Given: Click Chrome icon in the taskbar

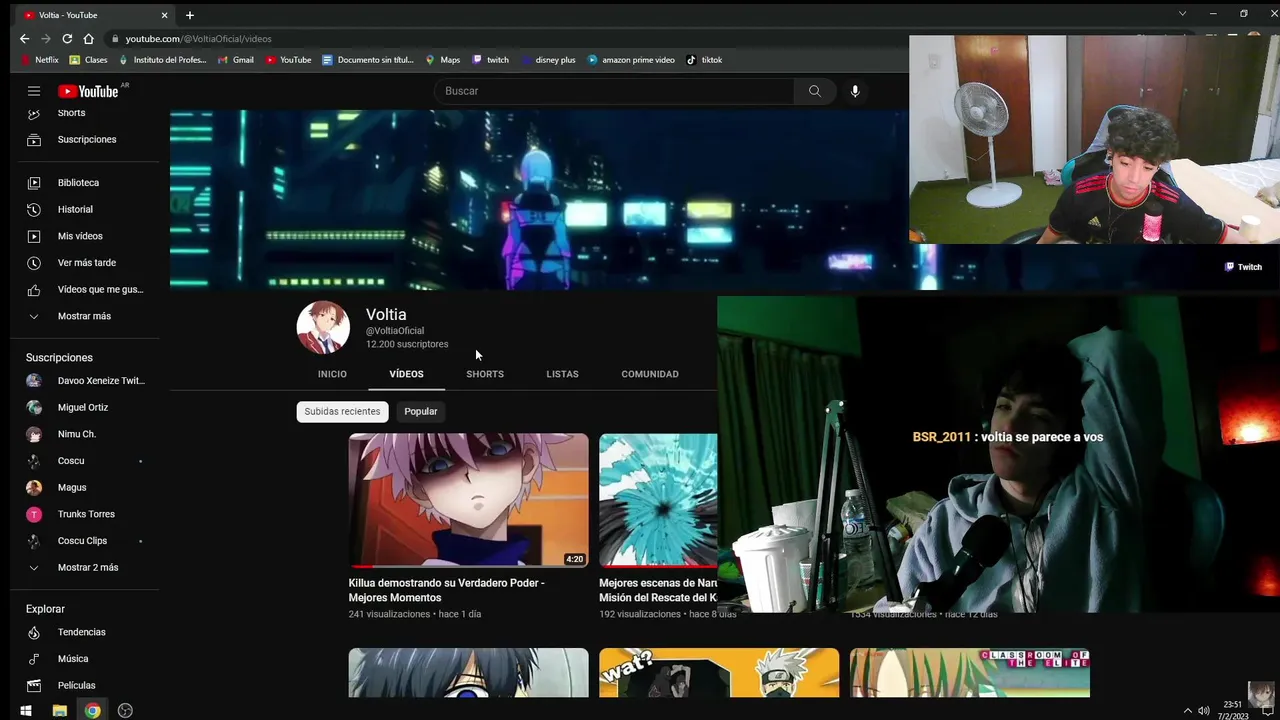Looking at the screenshot, I should click(x=92, y=711).
